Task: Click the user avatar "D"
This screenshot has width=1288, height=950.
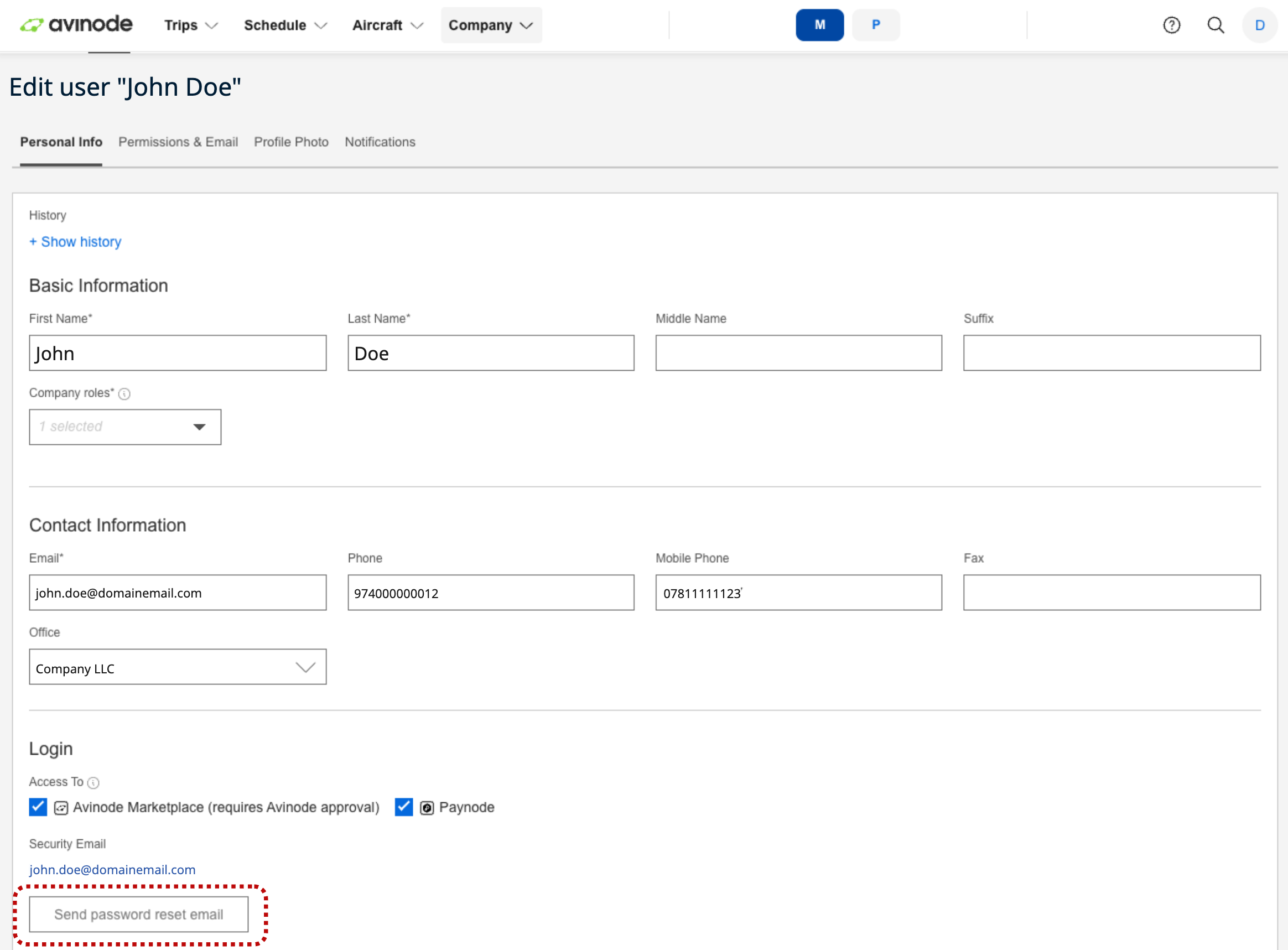Action: 1259,25
